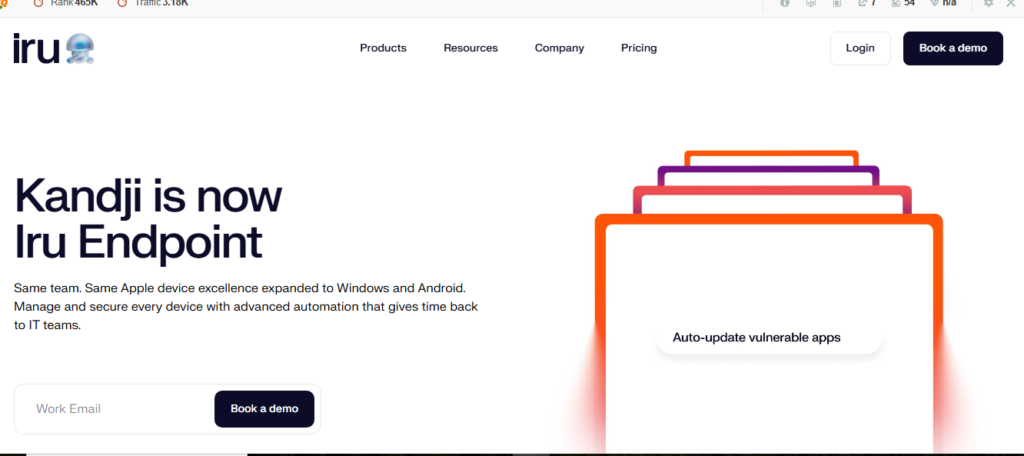Click the iru logo in header
Screen dimensions: 1024x456
coord(54,49)
